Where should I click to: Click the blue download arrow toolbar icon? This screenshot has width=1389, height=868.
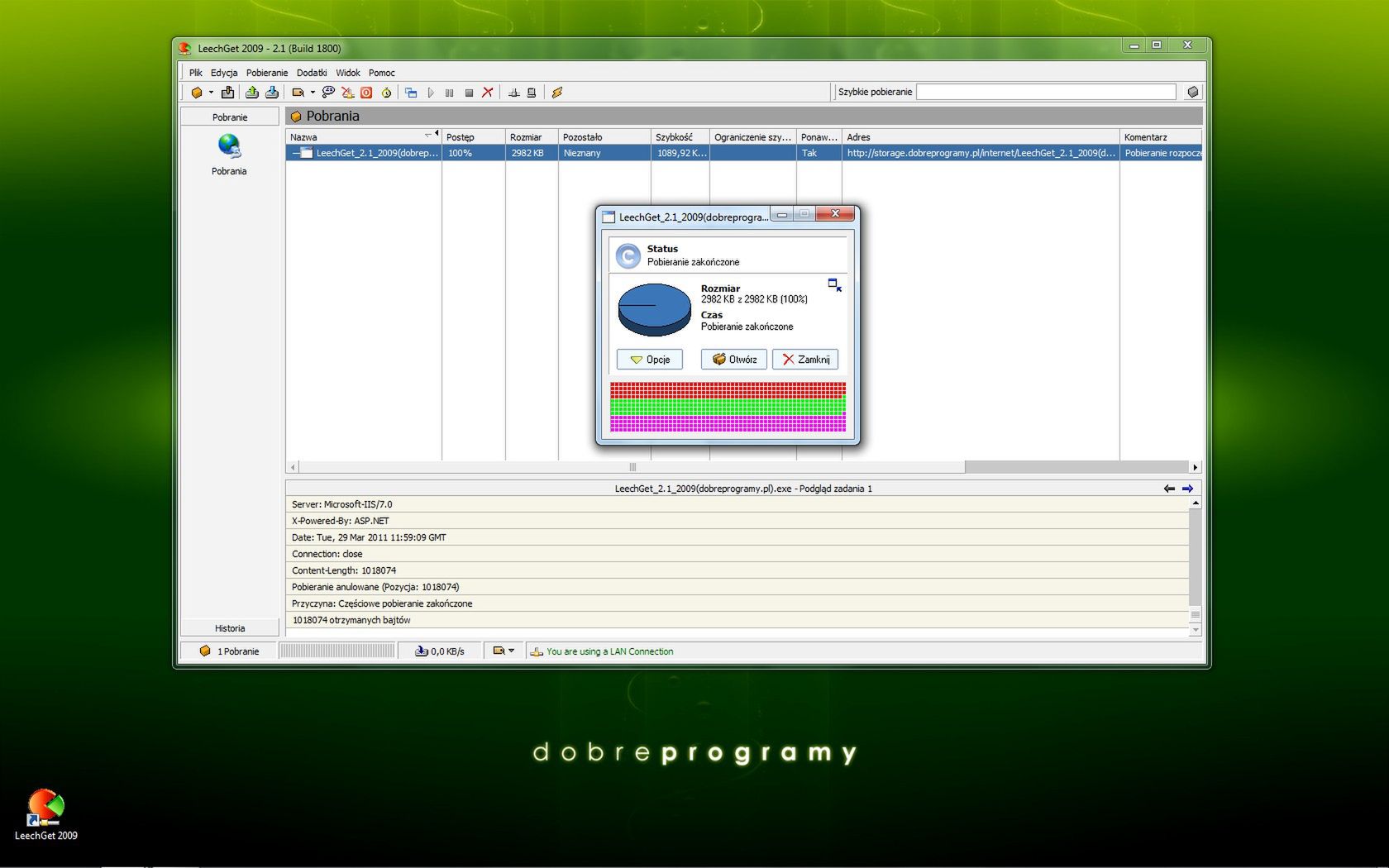[271, 93]
